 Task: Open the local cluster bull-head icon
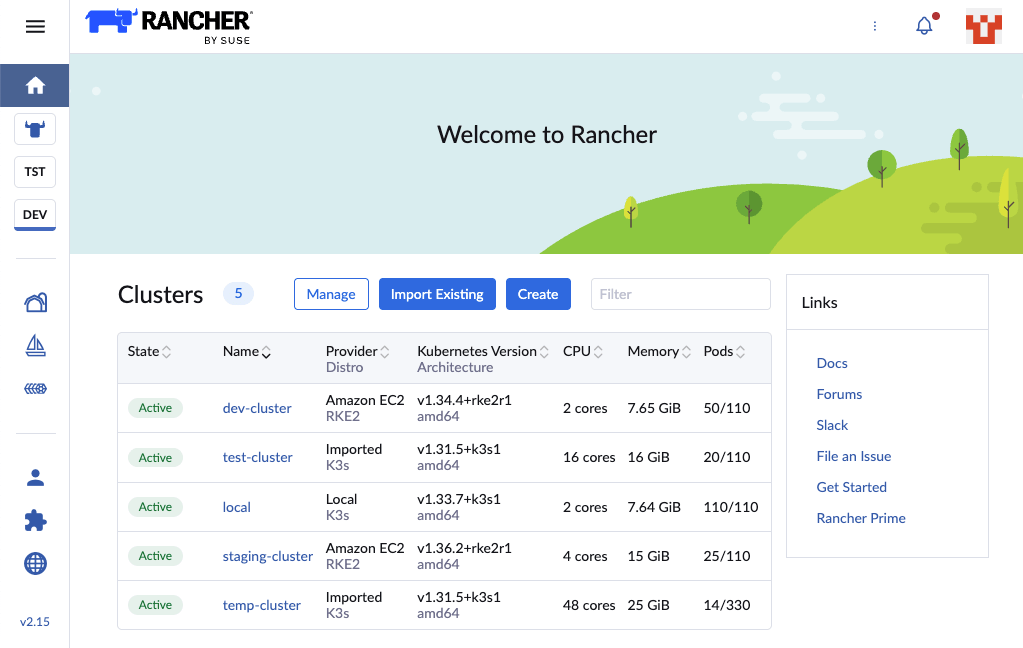(x=35, y=129)
